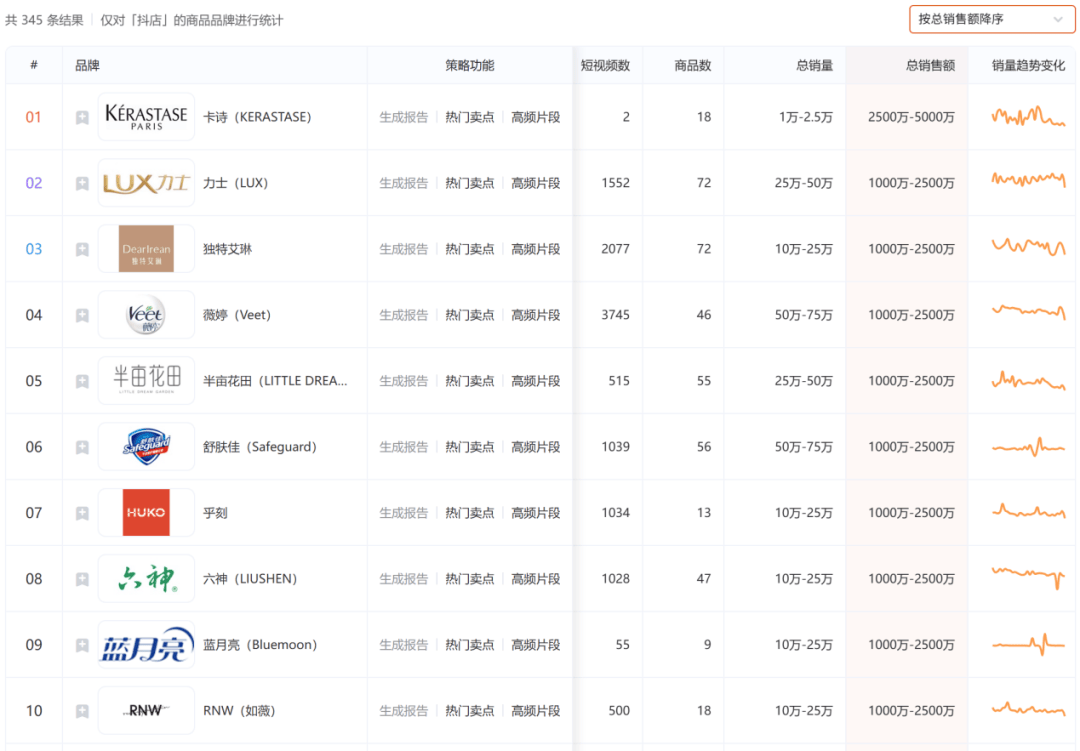This screenshot has height=751, width=1080.
Task: Bookmark the 薇婷 (Veet) brand
Action: click(x=82, y=316)
